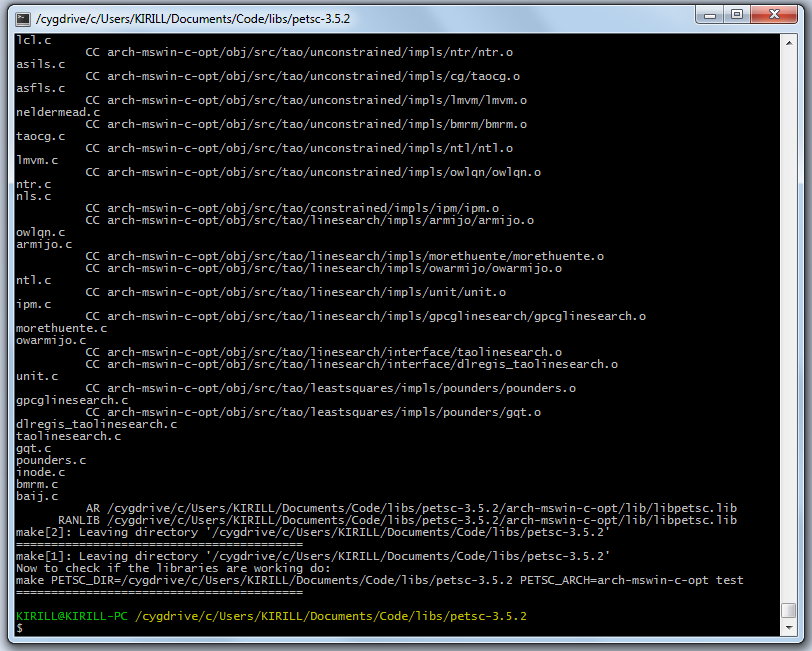The width and height of the screenshot is (812, 651).
Task: Click the scrollbar up arrow
Action: point(789,43)
